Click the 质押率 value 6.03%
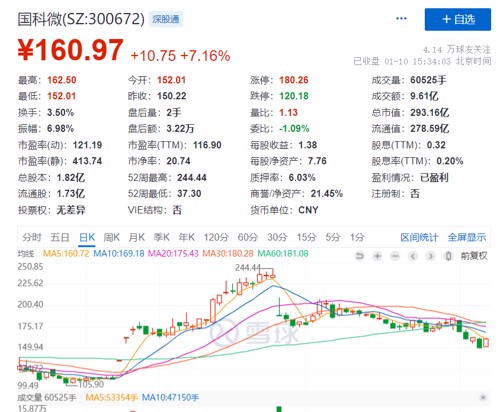The image size is (500, 412). tap(302, 177)
